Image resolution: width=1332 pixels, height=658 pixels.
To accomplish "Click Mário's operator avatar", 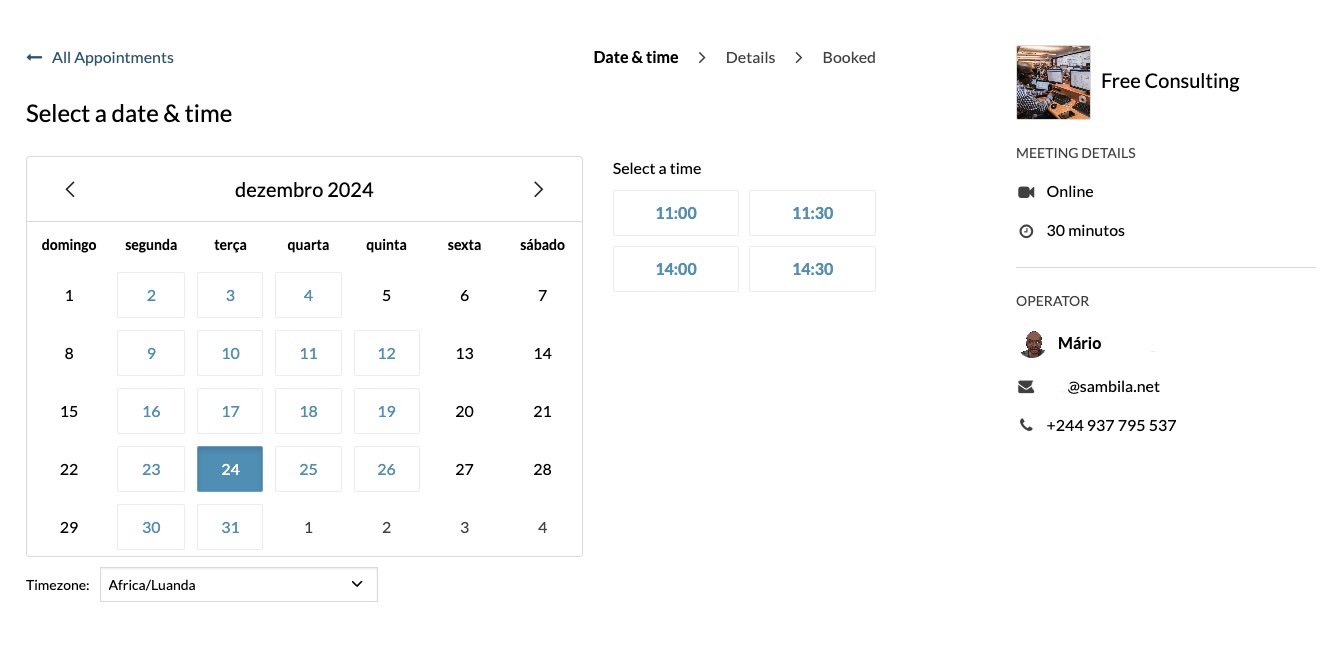I will click(x=1032, y=344).
